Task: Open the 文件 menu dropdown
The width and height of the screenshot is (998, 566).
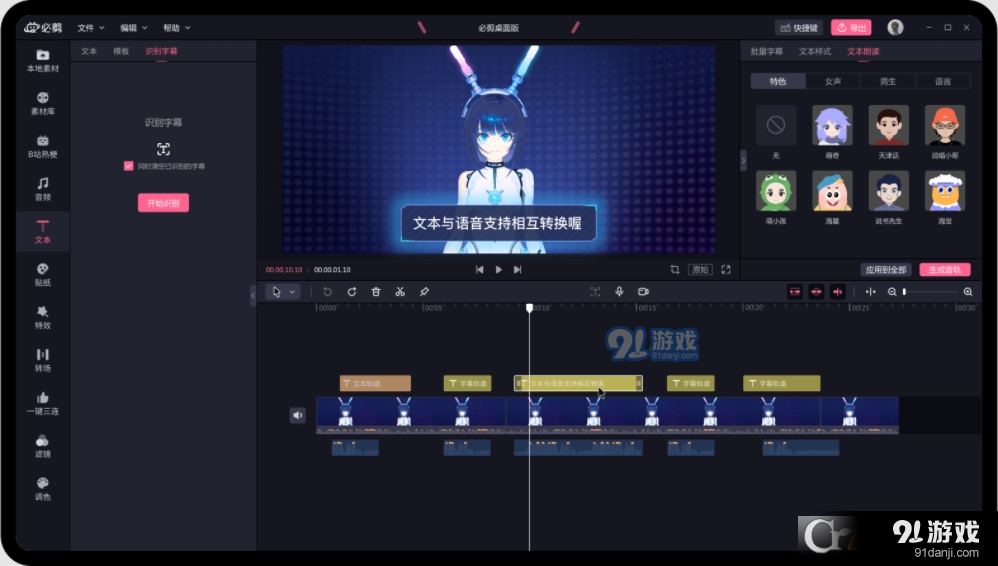Action: click(x=90, y=28)
